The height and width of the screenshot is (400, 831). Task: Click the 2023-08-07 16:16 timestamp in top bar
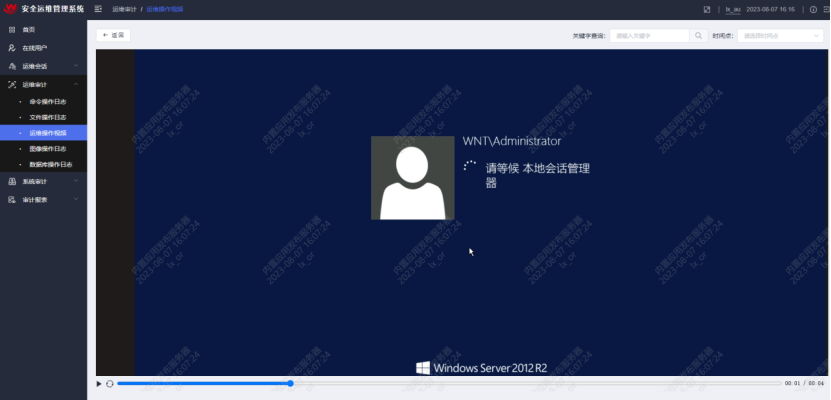pos(771,10)
